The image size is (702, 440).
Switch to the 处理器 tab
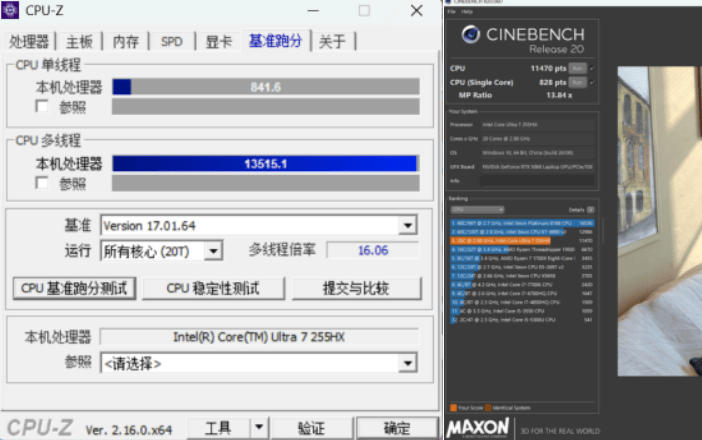pyautogui.click(x=29, y=42)
